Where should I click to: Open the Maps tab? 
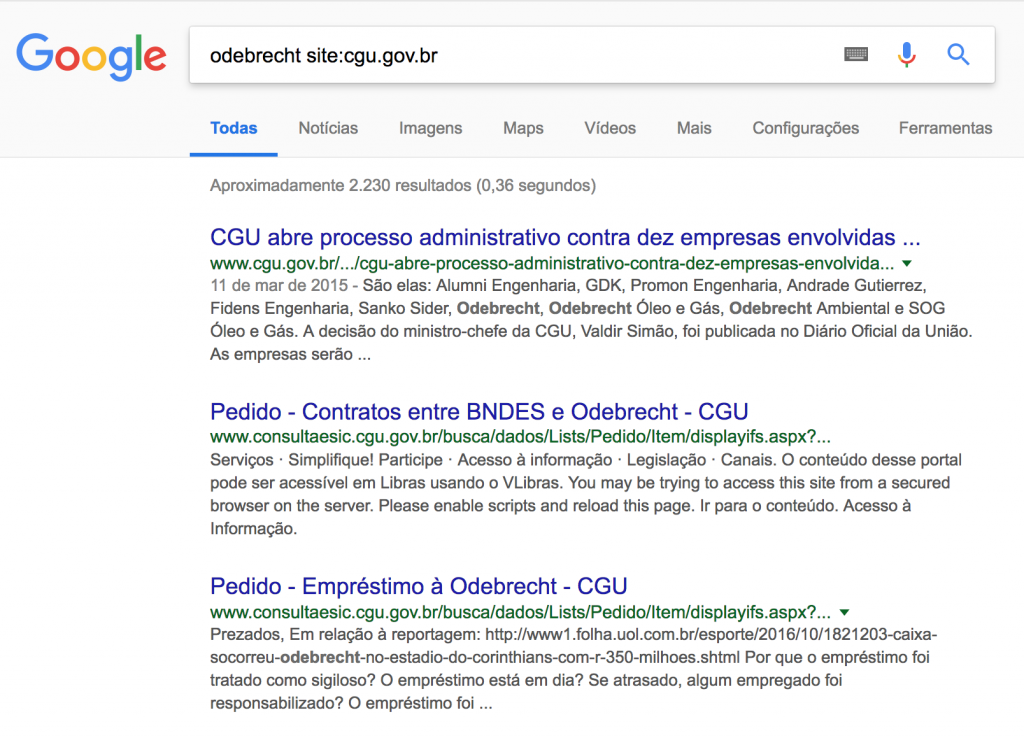[x=523, y=128]
